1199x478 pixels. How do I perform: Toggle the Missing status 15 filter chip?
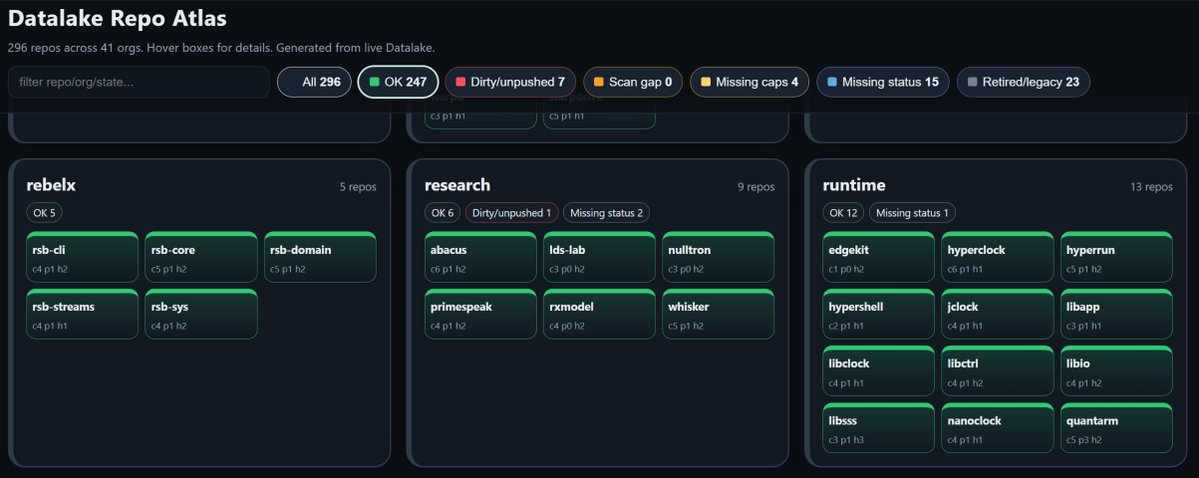883,82
